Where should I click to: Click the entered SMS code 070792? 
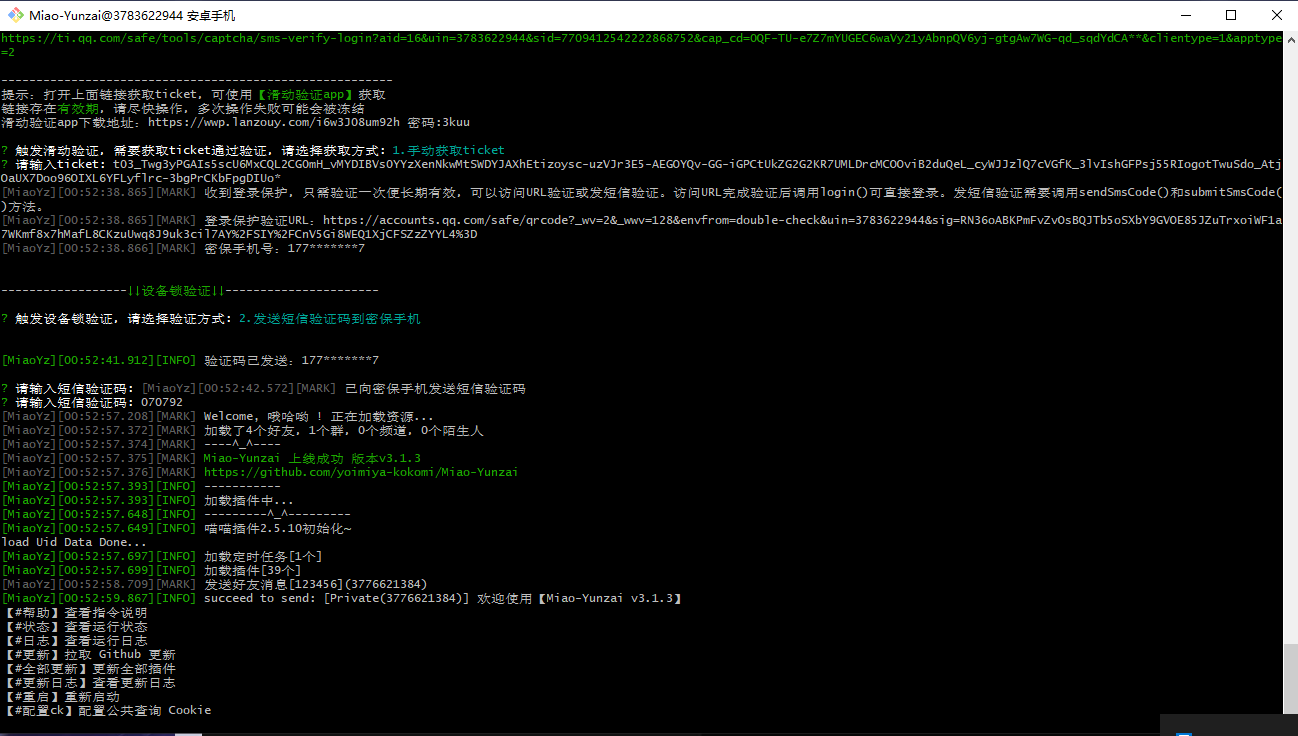162,402
